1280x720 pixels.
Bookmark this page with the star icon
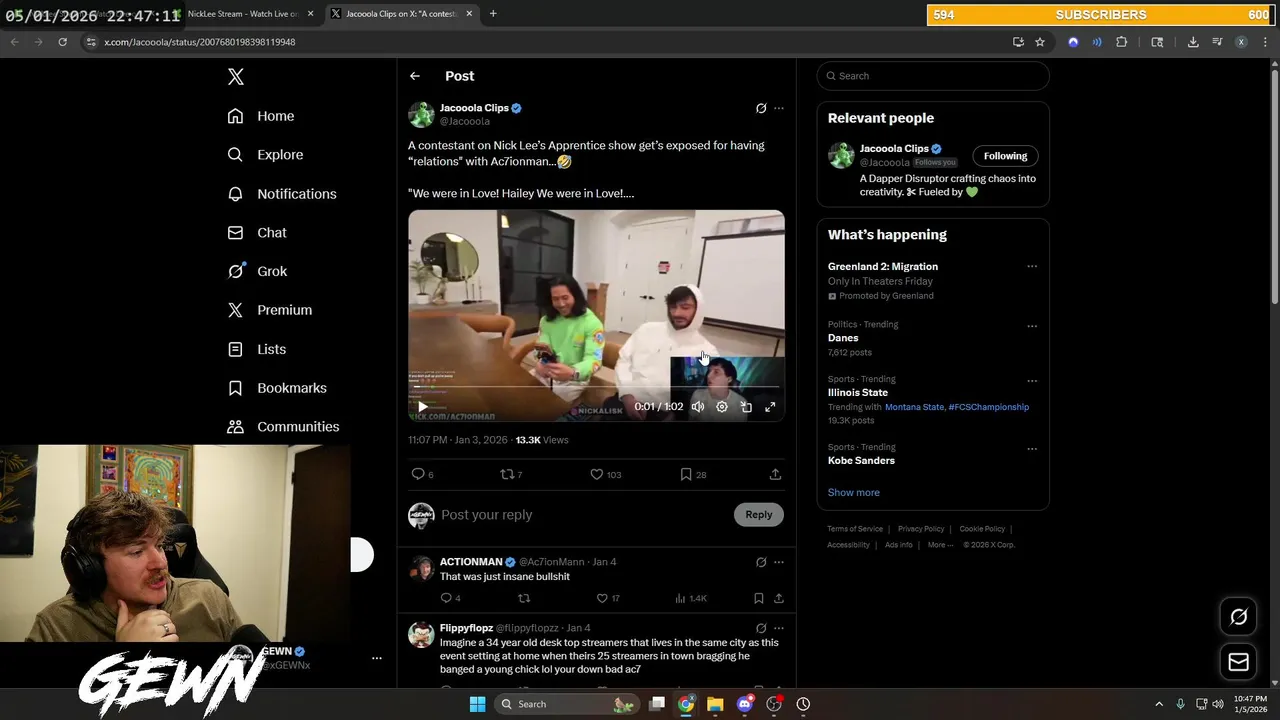point(1040,42)
